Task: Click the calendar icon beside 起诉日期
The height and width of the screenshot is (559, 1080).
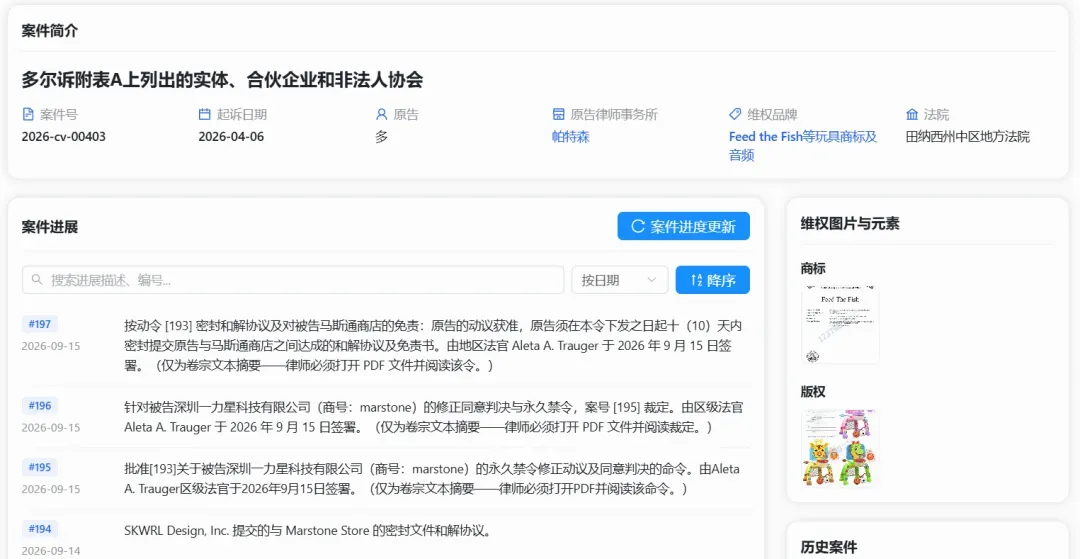Action: click(204, 114)
